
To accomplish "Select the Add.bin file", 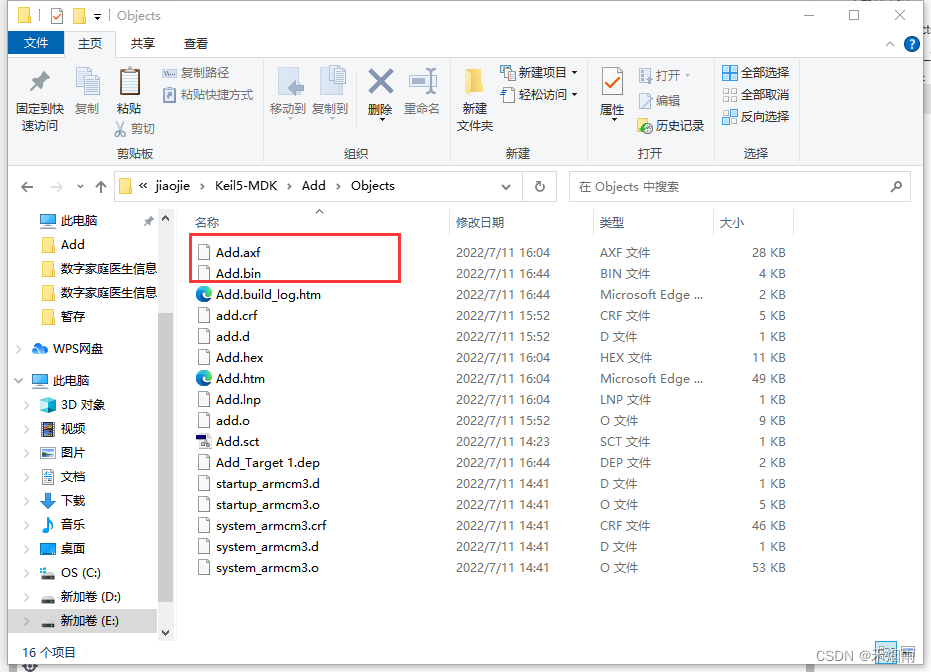I will click(x=238, y=274).
